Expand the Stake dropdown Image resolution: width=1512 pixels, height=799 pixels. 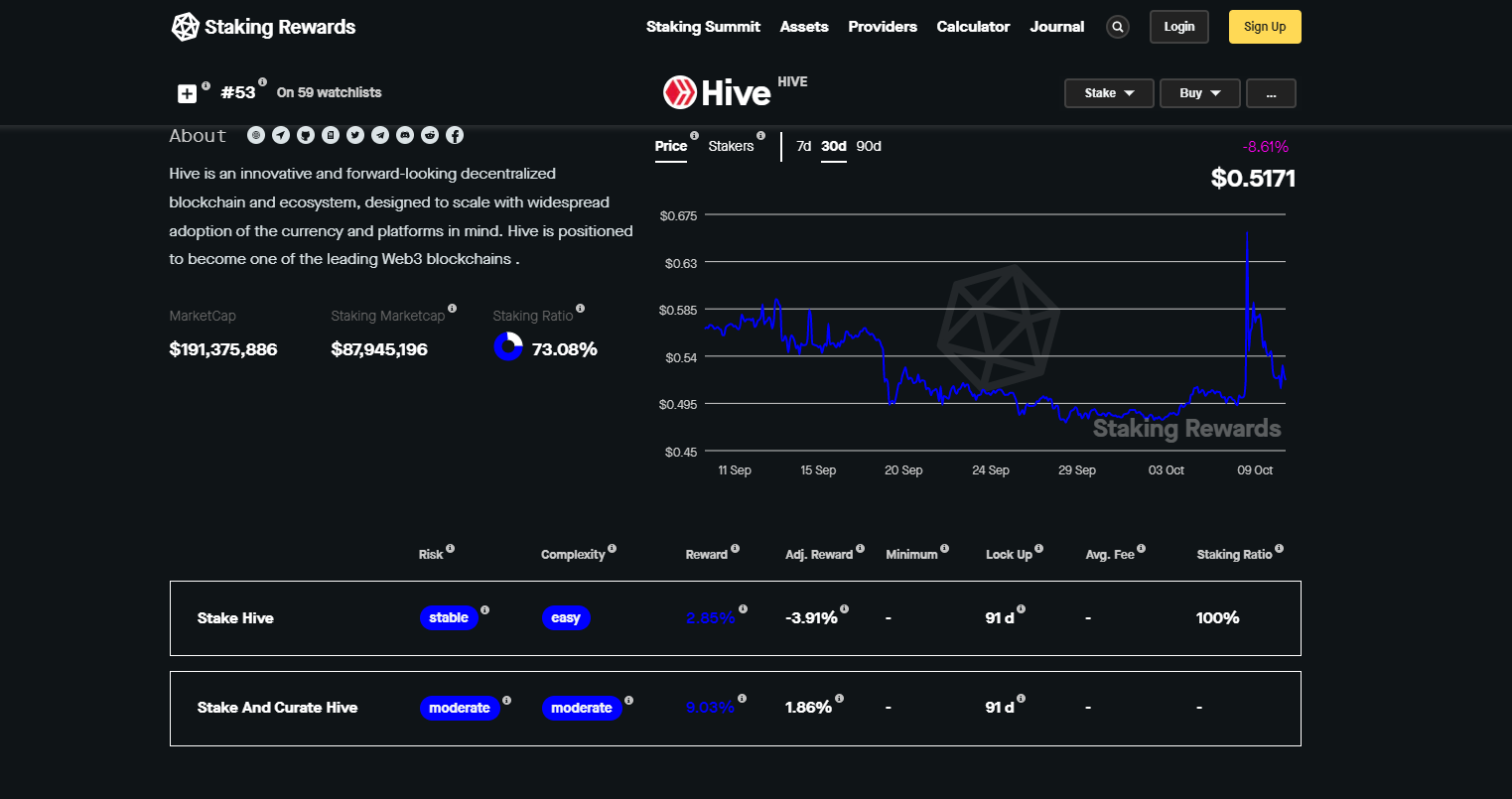point(1109,93)
